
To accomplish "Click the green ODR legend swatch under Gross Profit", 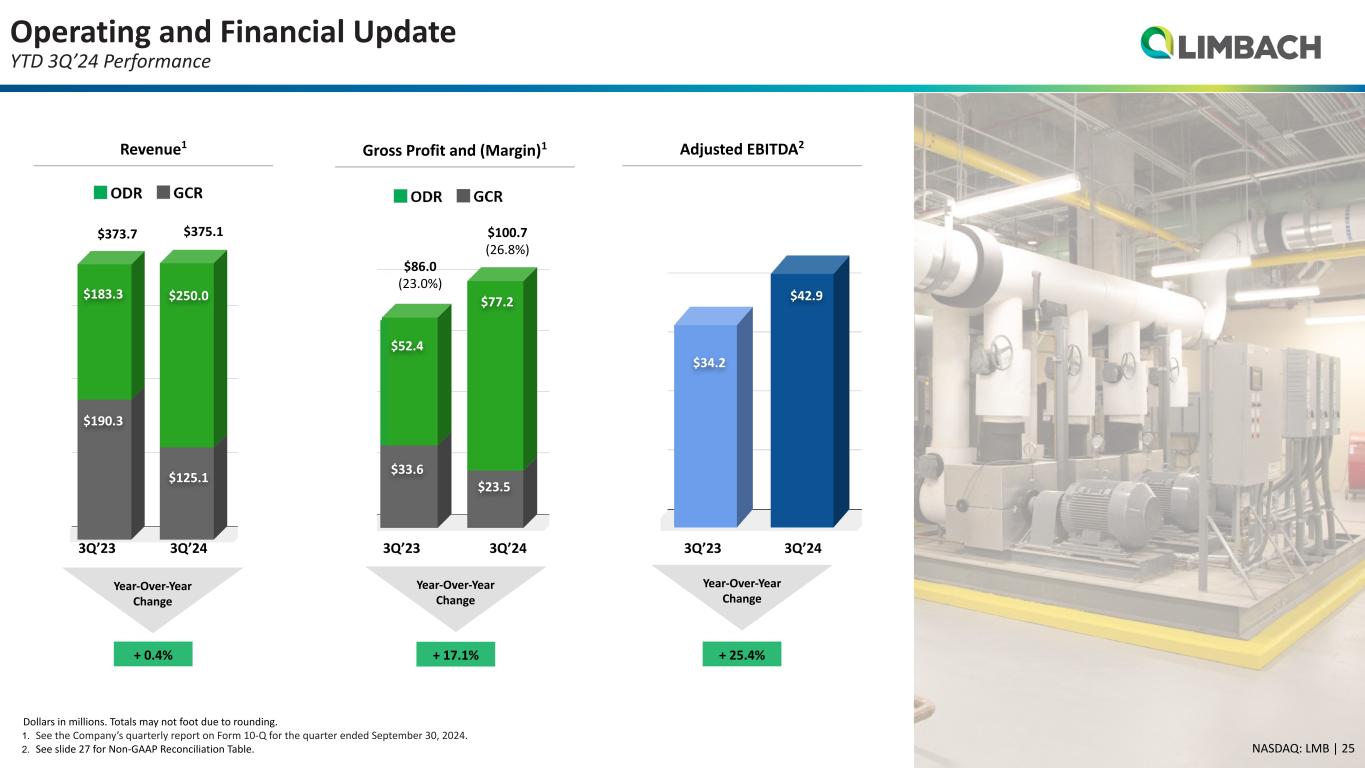I will [x=400, y=197].
